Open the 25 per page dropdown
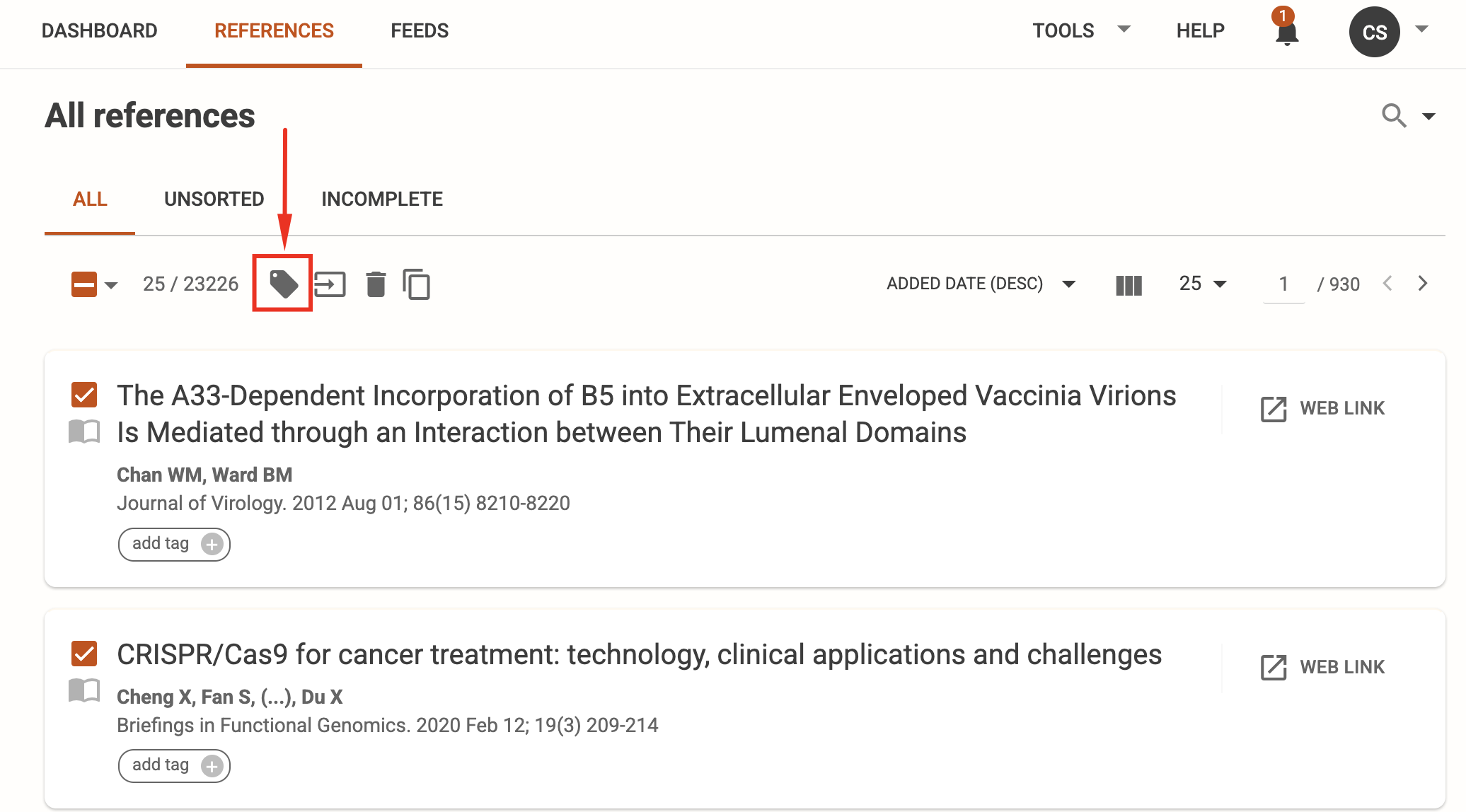Screen dimensions: 1466x812 point(1203,284)
